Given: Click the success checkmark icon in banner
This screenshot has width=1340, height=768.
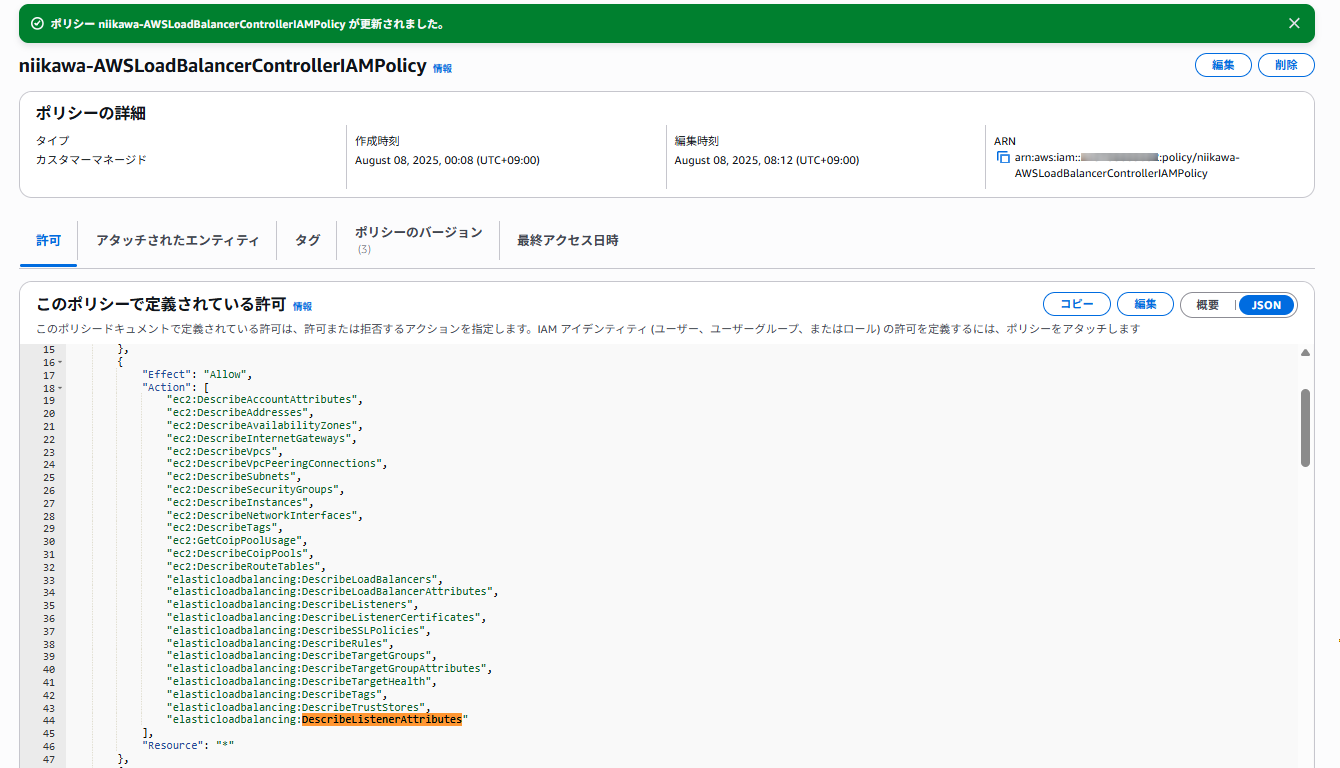Looking at the screenshot, I should coord(37,23).
